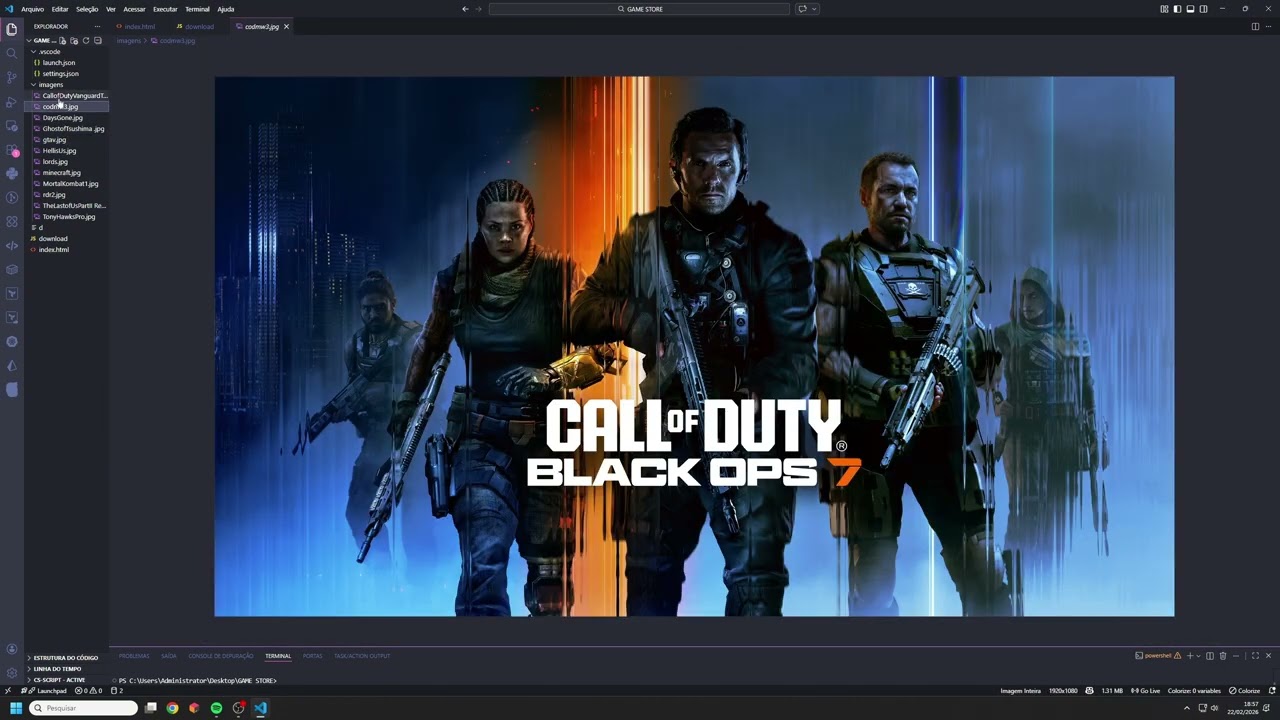Image resolution: width=1280 pixels, height=720 pixels.
Task: Split the terminal panel
Action: click(1210, 656)
